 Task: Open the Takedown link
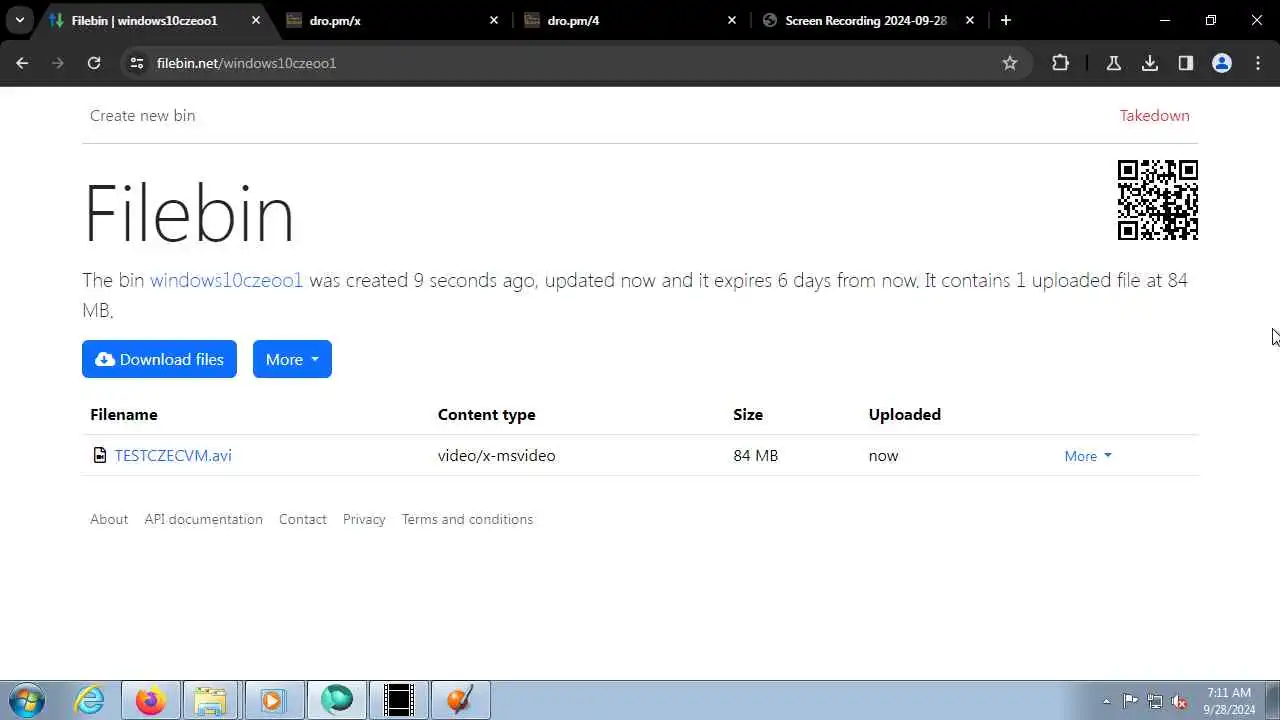(x=1154, y=116)
